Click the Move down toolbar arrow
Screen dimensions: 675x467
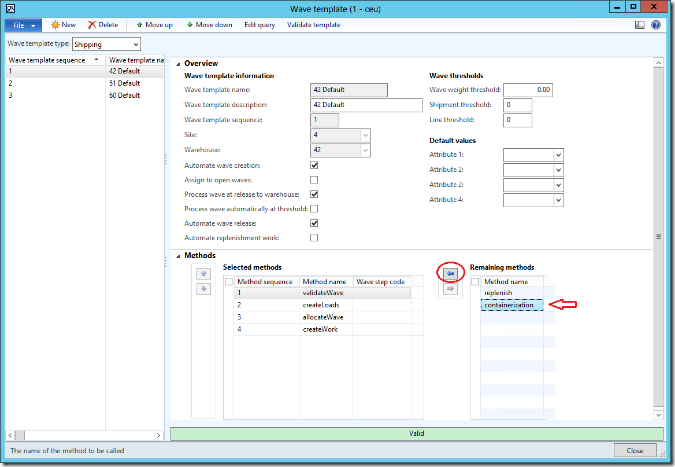point(190,24)
